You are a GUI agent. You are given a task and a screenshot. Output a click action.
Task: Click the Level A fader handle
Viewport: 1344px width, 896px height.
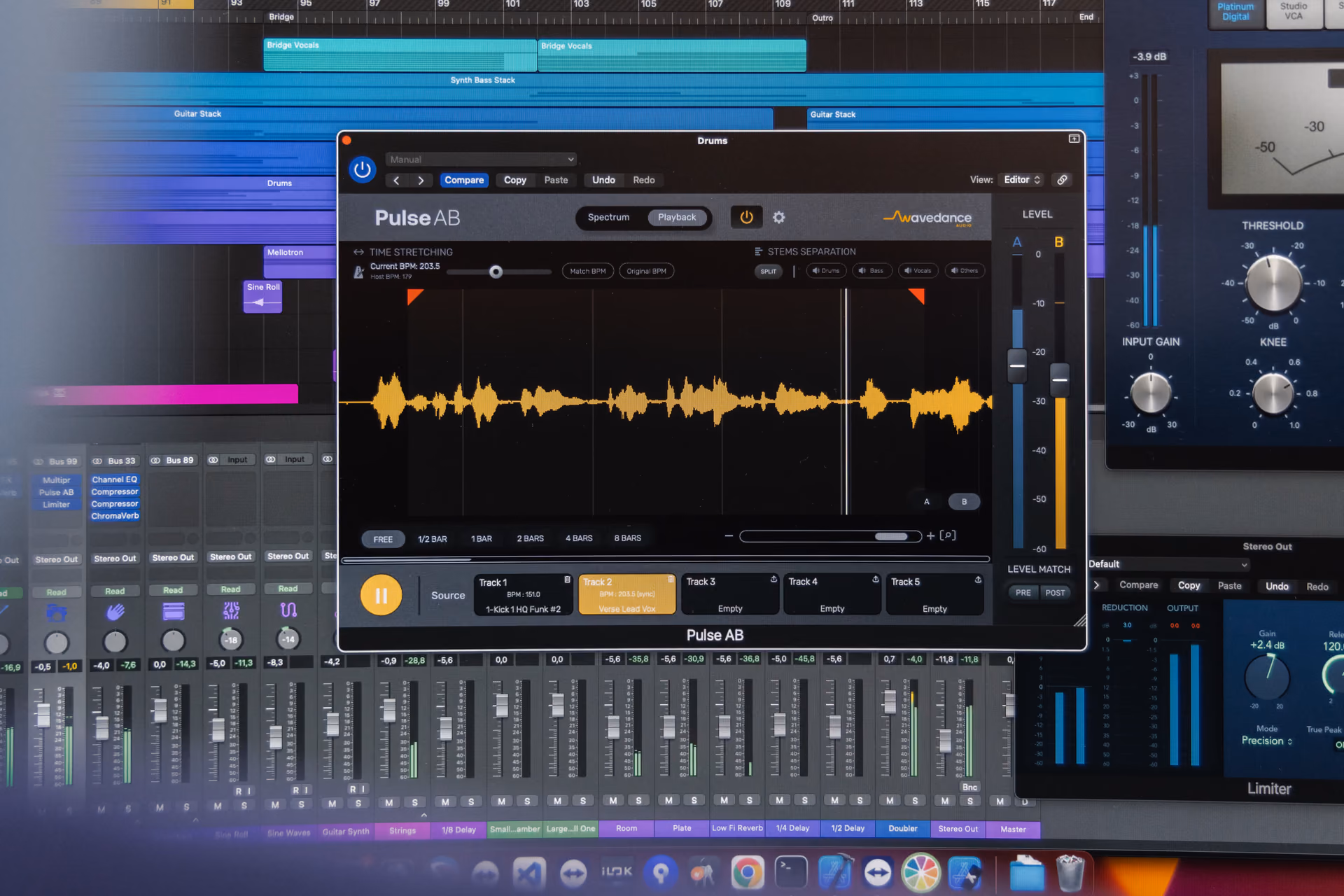coord(1017,365)
